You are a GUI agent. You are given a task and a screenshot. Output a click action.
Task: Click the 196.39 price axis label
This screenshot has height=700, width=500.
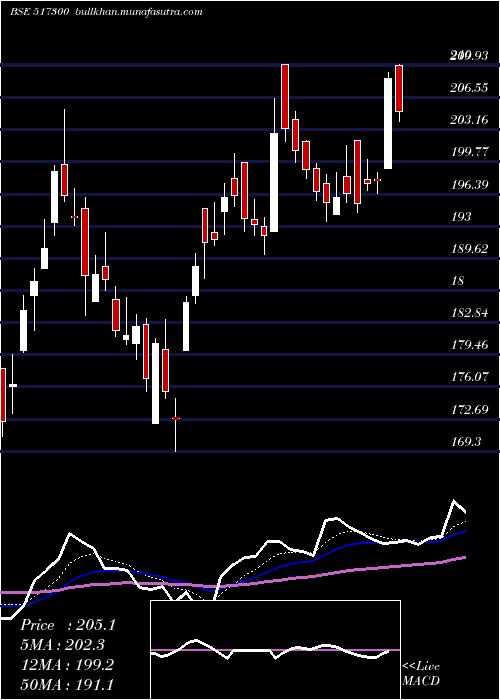coord(469,184)
